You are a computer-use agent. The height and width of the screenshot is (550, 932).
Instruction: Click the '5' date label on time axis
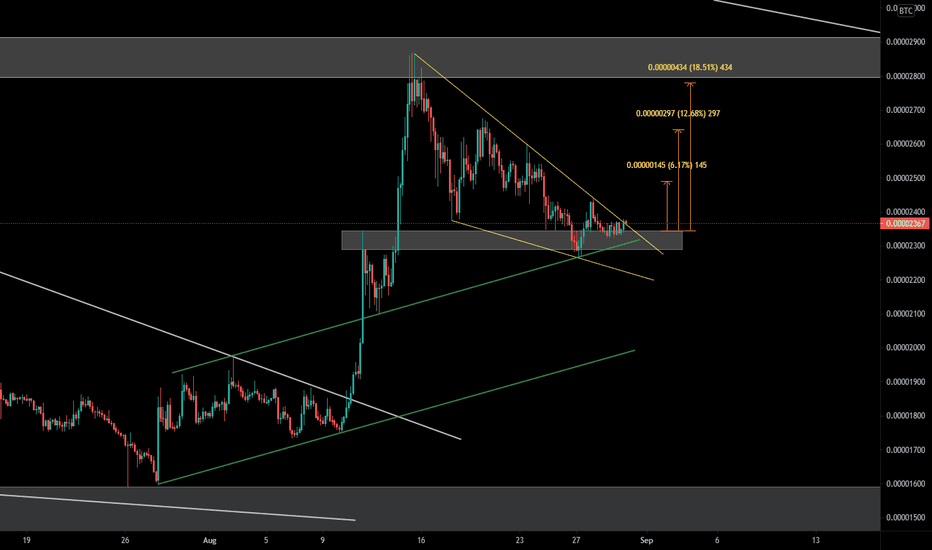[x=266, y=540]
